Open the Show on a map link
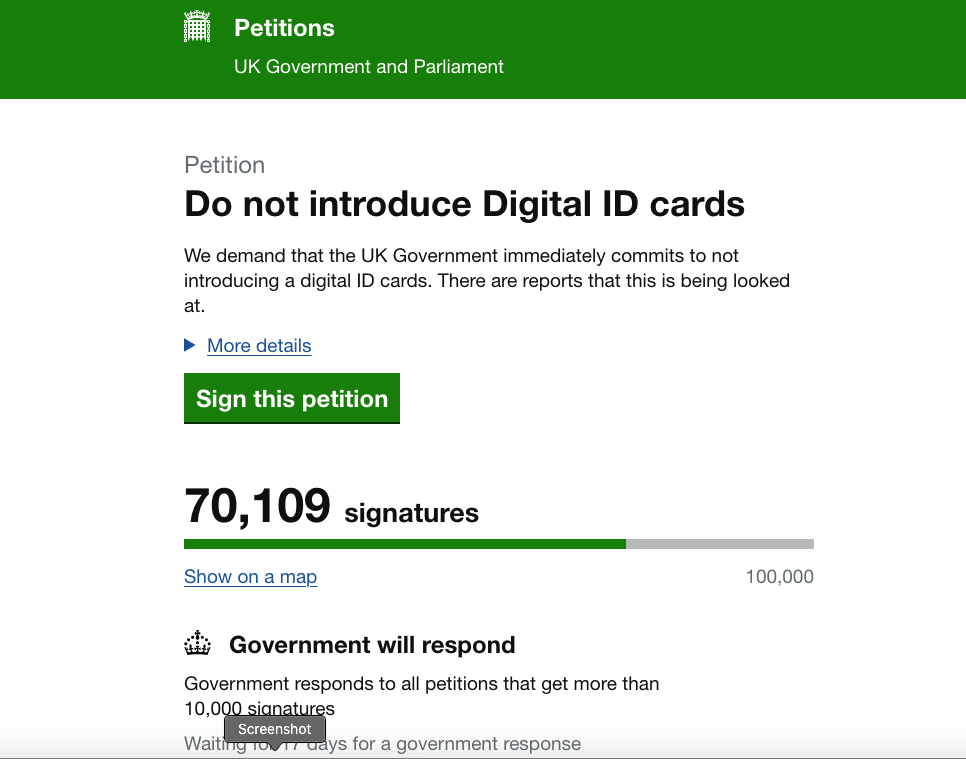This screenshot has height=759, width=966. [250, 577]
